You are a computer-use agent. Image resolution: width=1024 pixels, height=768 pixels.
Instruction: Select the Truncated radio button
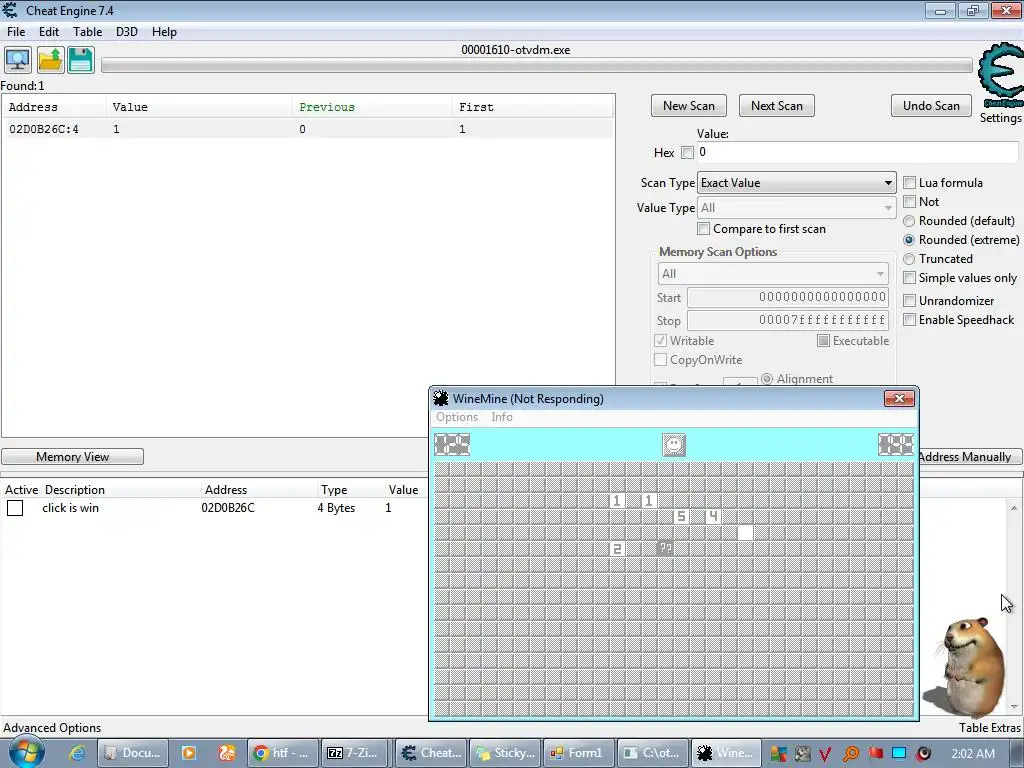click(909, 259)
